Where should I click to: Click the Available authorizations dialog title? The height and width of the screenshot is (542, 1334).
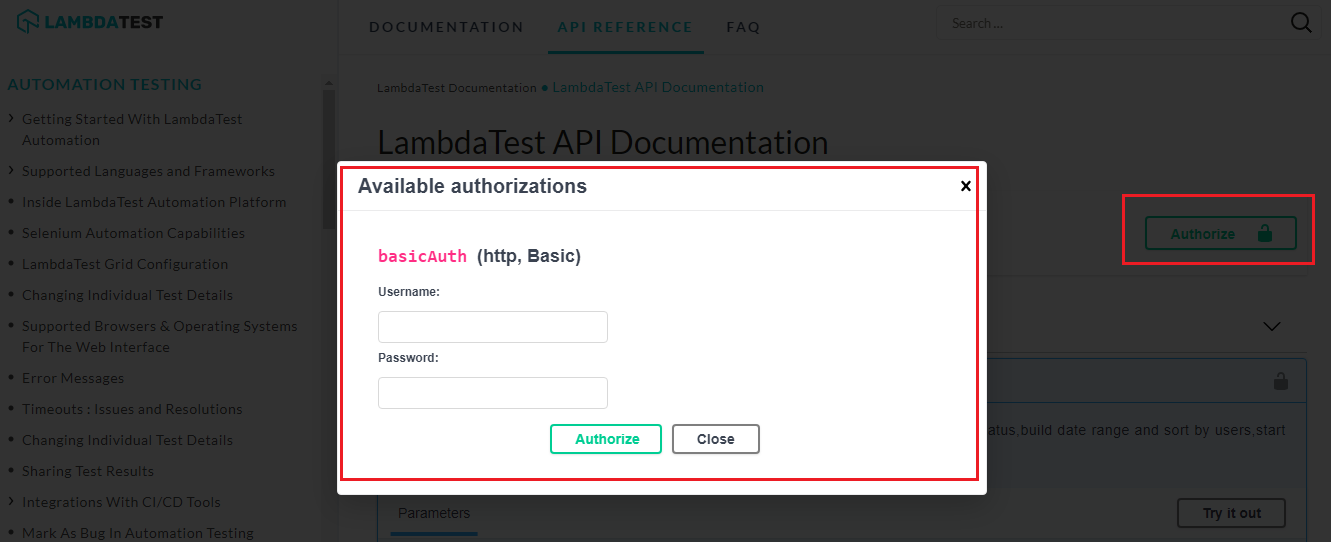[472, 186]
